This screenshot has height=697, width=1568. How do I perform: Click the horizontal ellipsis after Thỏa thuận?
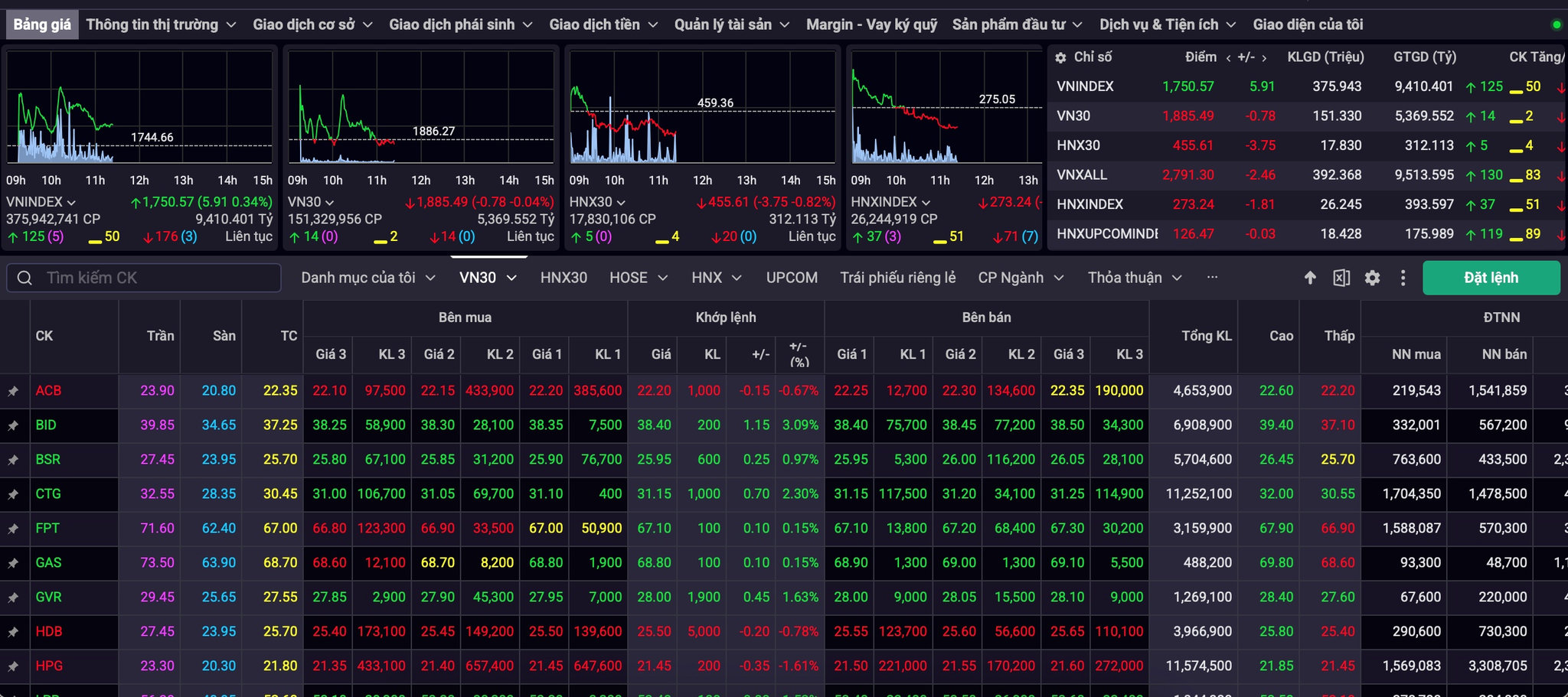1212,277
